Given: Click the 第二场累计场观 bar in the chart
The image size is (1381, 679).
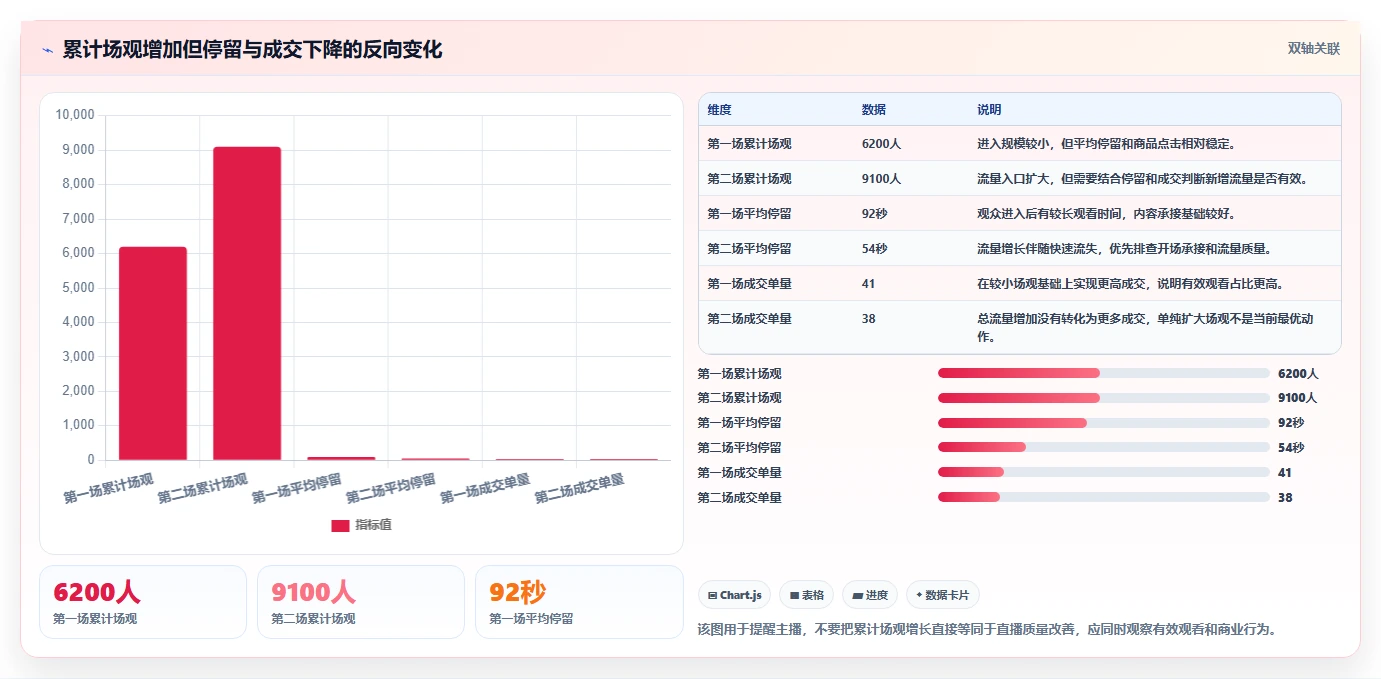Looking at the screenshot, I should 247,303.
